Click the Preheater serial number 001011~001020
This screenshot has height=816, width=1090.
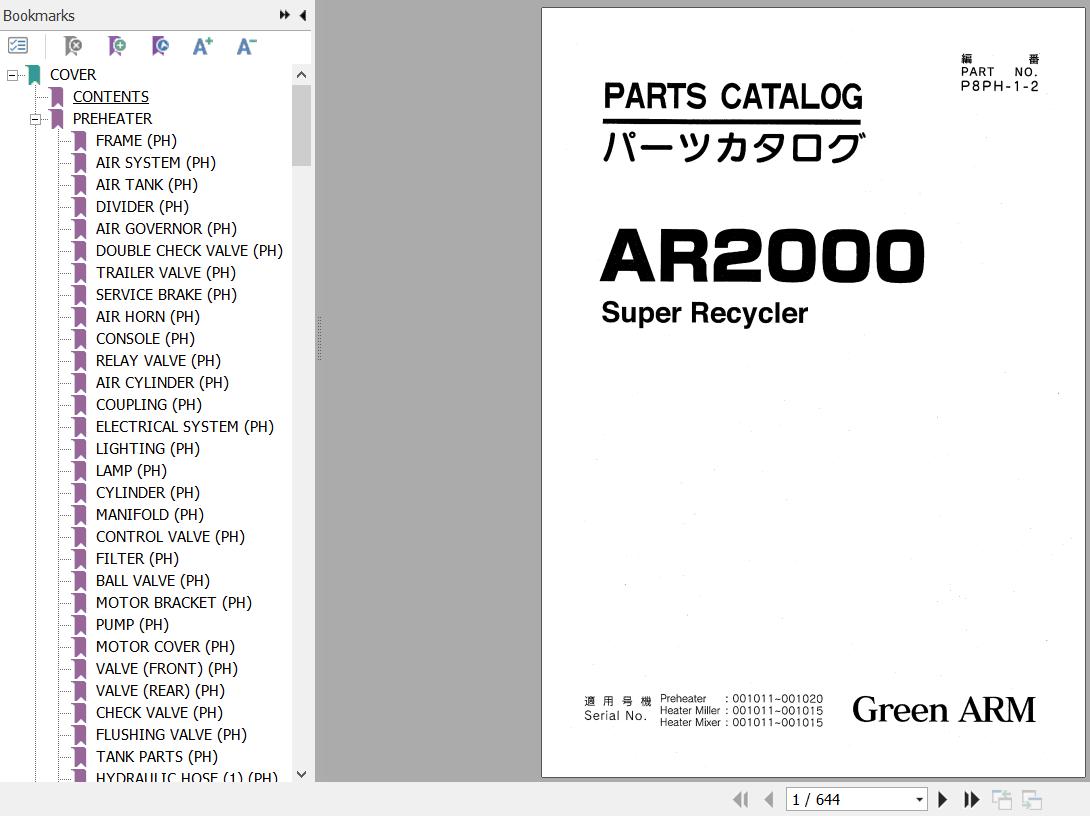pos(778,699)
